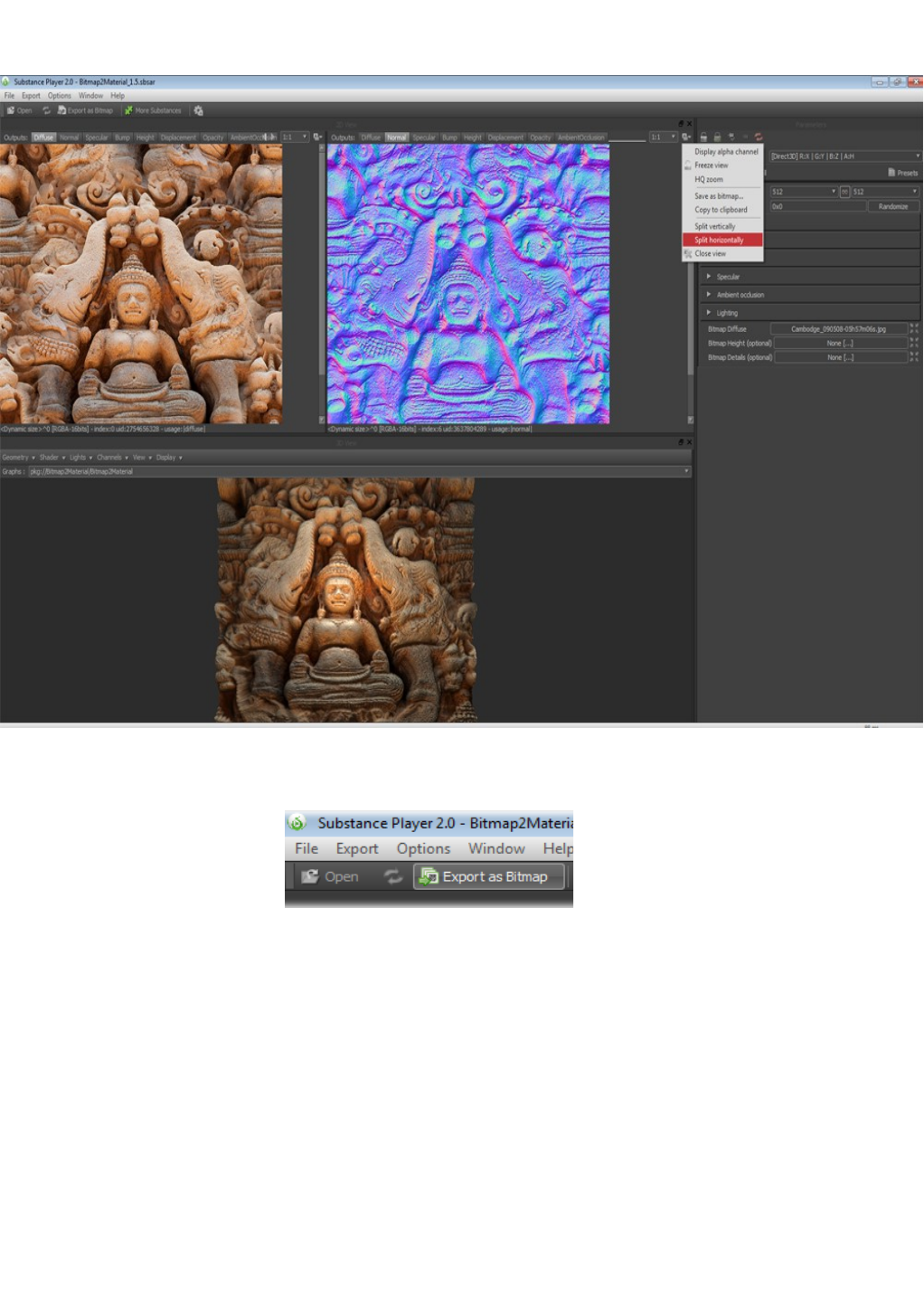Toggle Freeze view in the popup menu
This screenshot has height=1315, width=924.
(722, 166)
